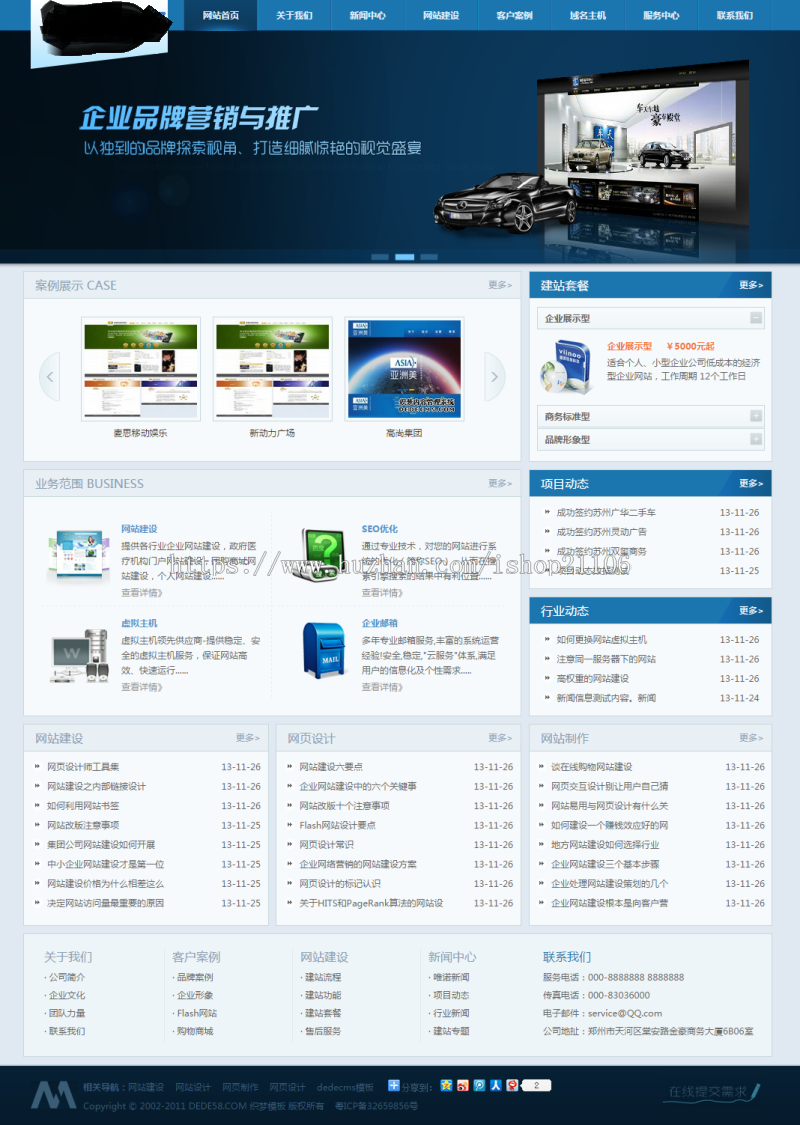Open 更多 for 项目动态

tap(751, 483)
